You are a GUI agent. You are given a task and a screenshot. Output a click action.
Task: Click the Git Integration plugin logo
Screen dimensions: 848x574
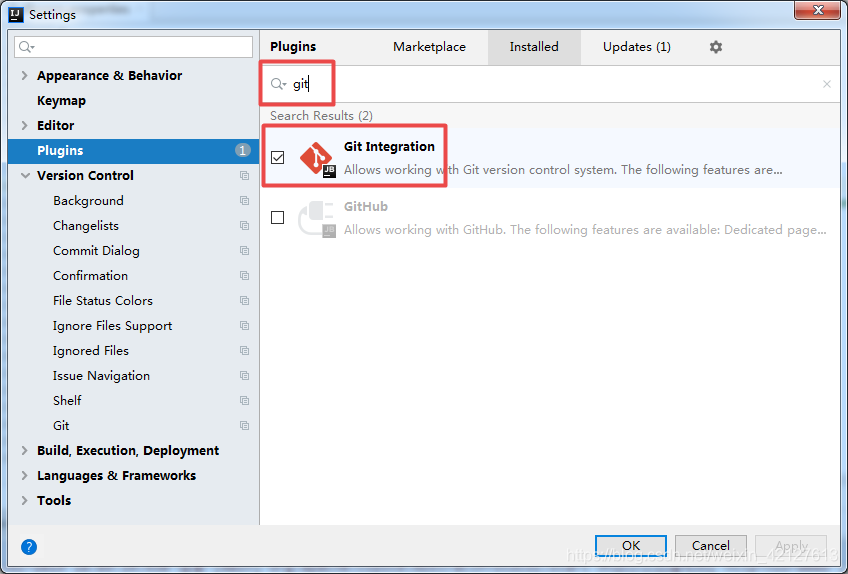click(317, 159)
